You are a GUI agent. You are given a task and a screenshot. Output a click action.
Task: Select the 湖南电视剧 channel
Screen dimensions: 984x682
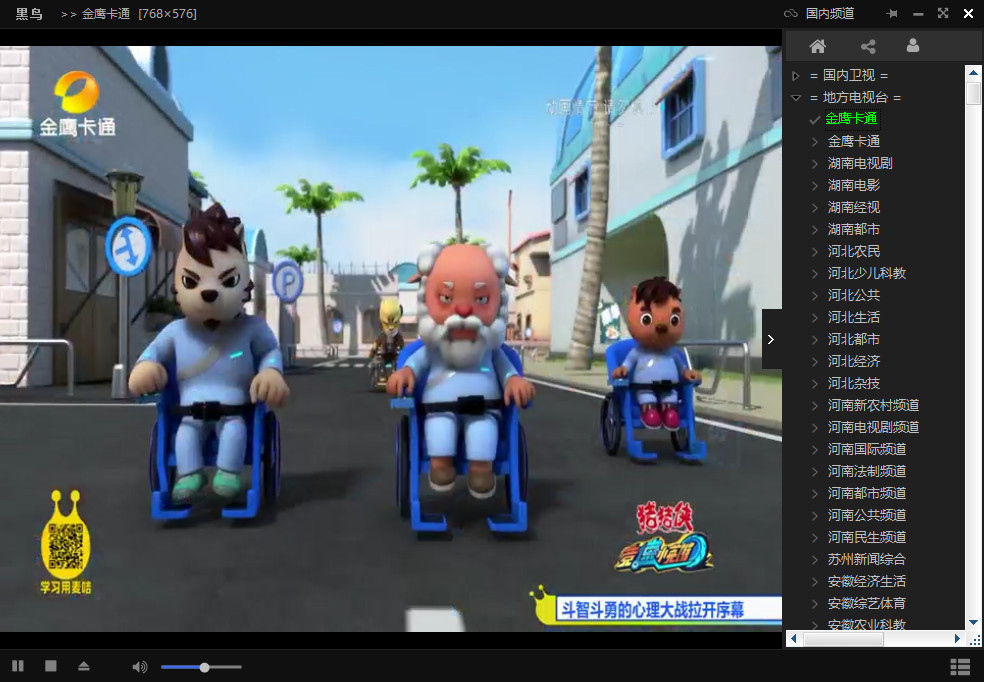[860, 163]
